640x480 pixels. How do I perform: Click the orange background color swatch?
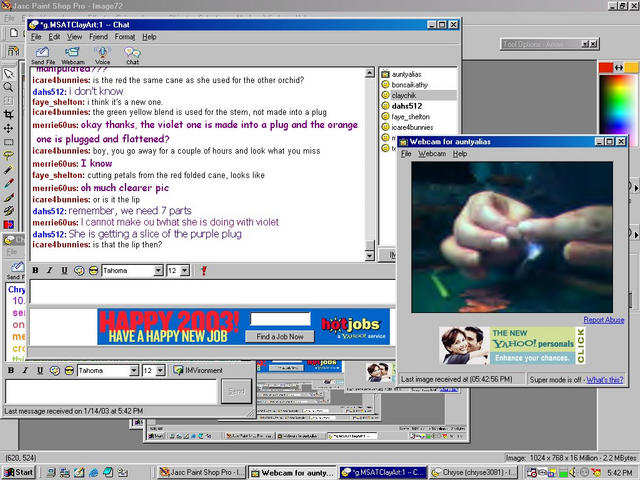click(x=631, y=67)
